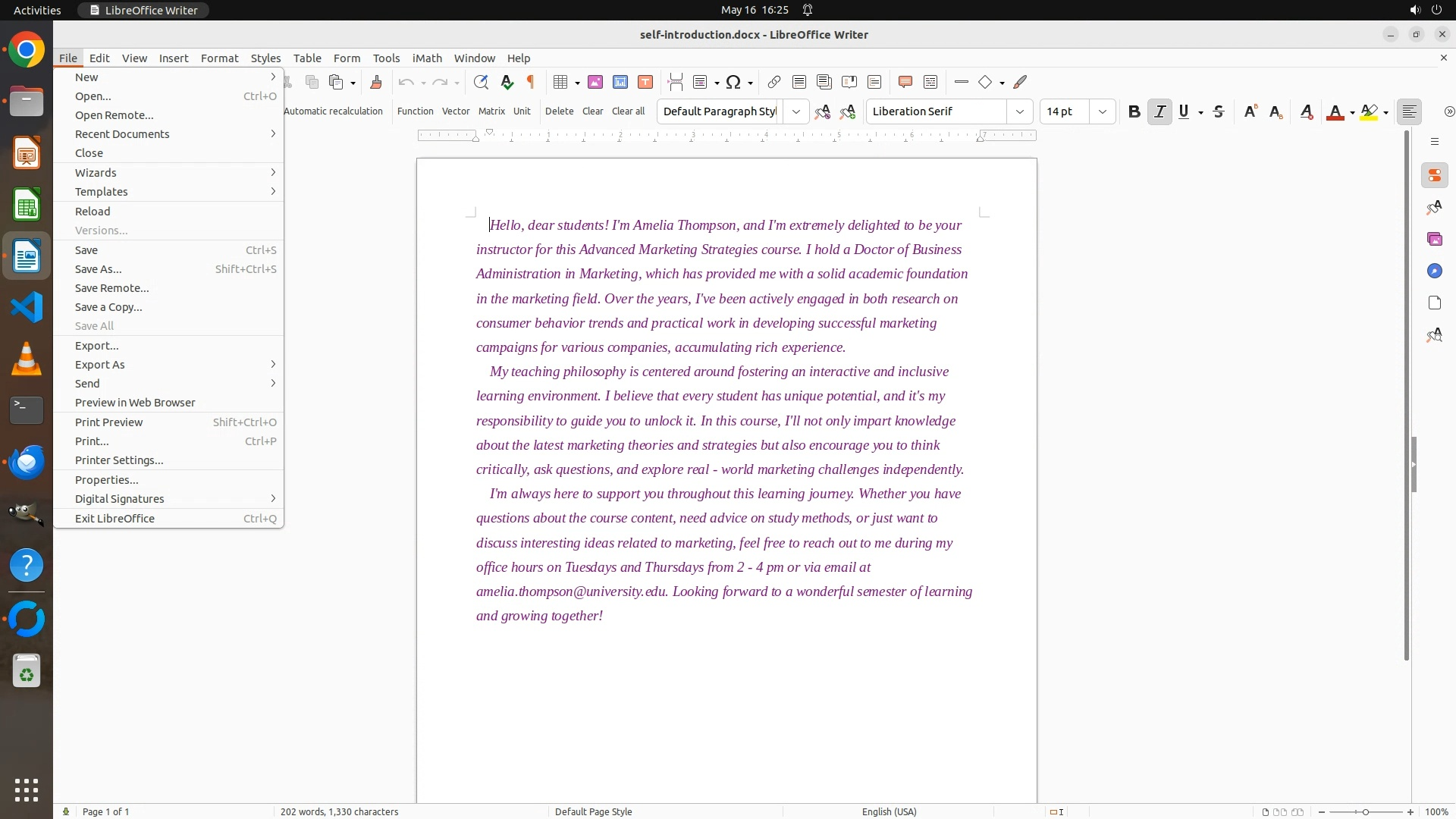Click the Clear all button
Viewport: 1456px width, 819px height.
point(628,111)
